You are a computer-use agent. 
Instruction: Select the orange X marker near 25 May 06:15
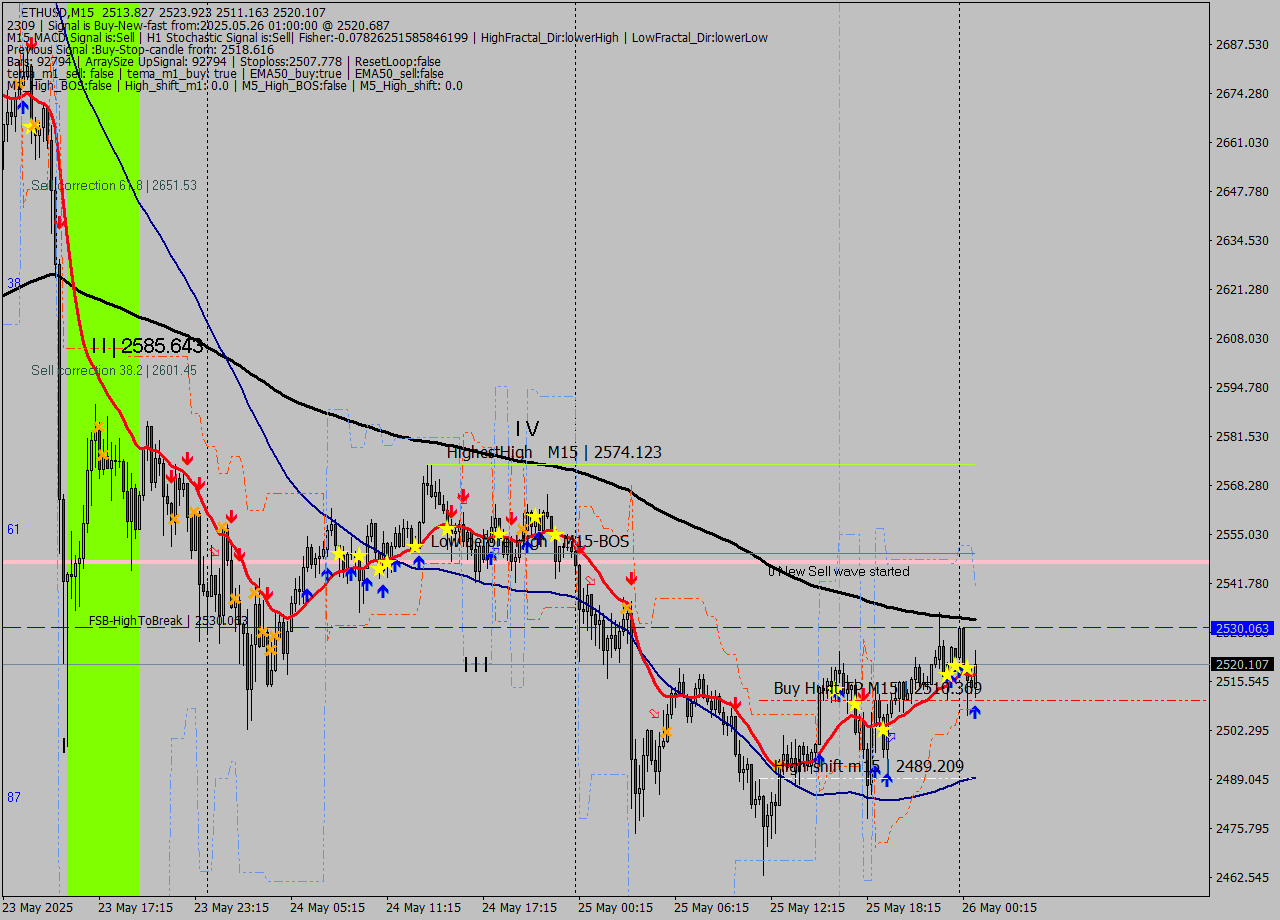coord(666,733)
